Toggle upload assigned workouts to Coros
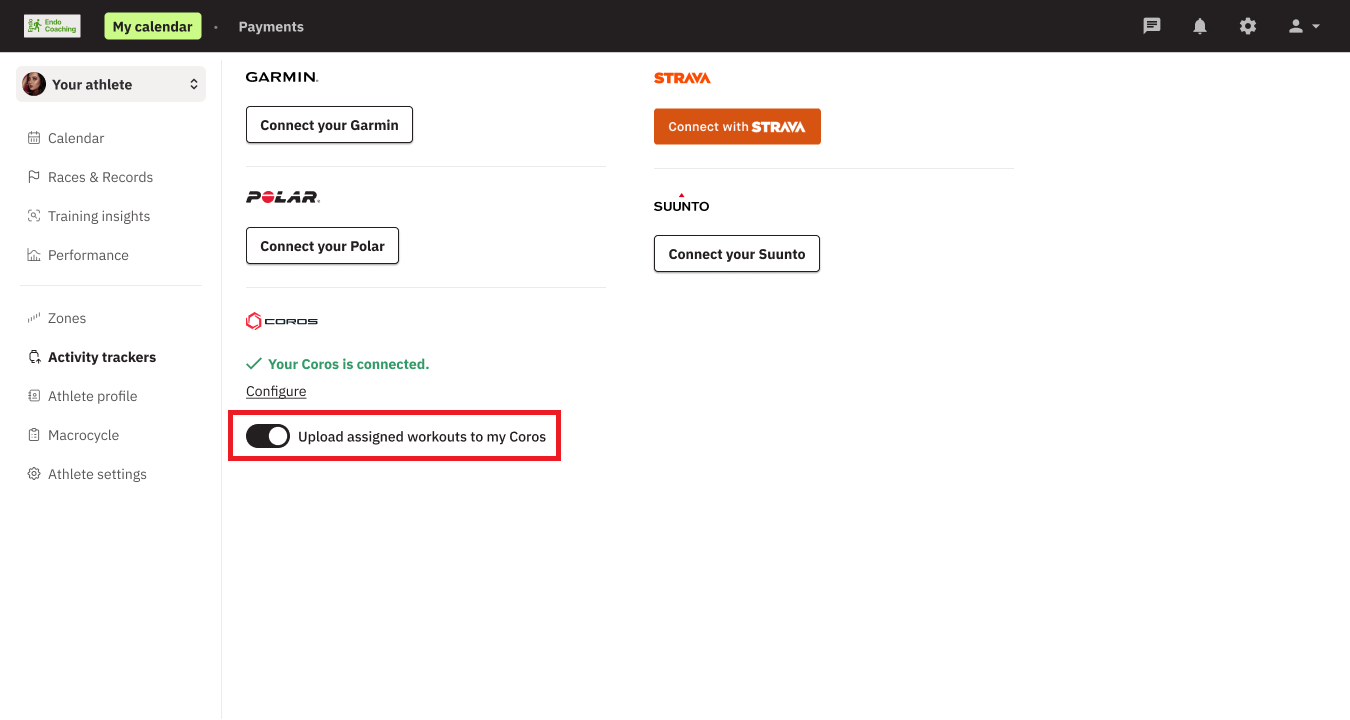This screenshot has height=720, width=1350. pos(268,436)
